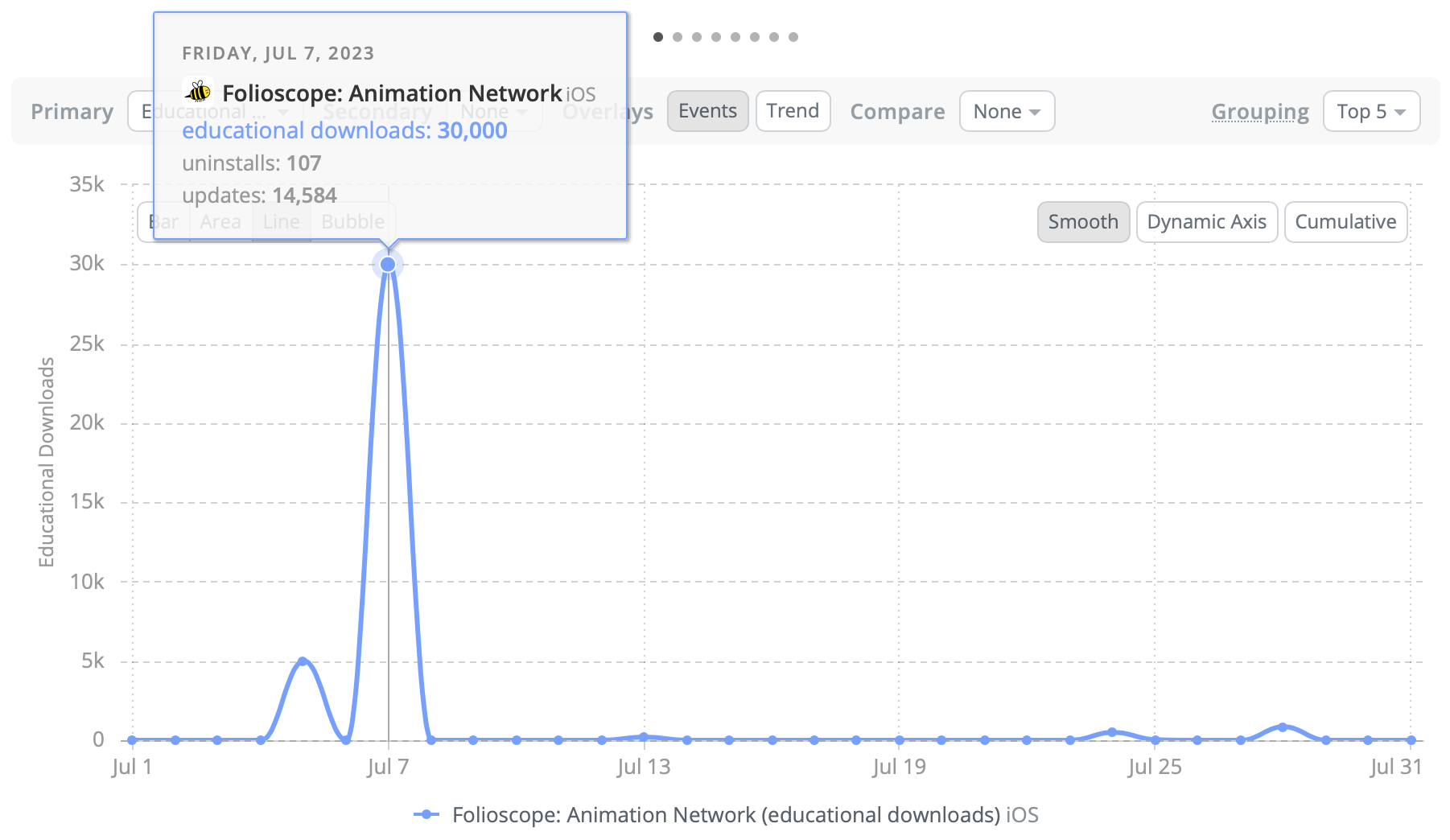The width and height of the screenshot is (1450, 840).
Task: Switch to the Area chart type
Action: click(x=220, y=222)
